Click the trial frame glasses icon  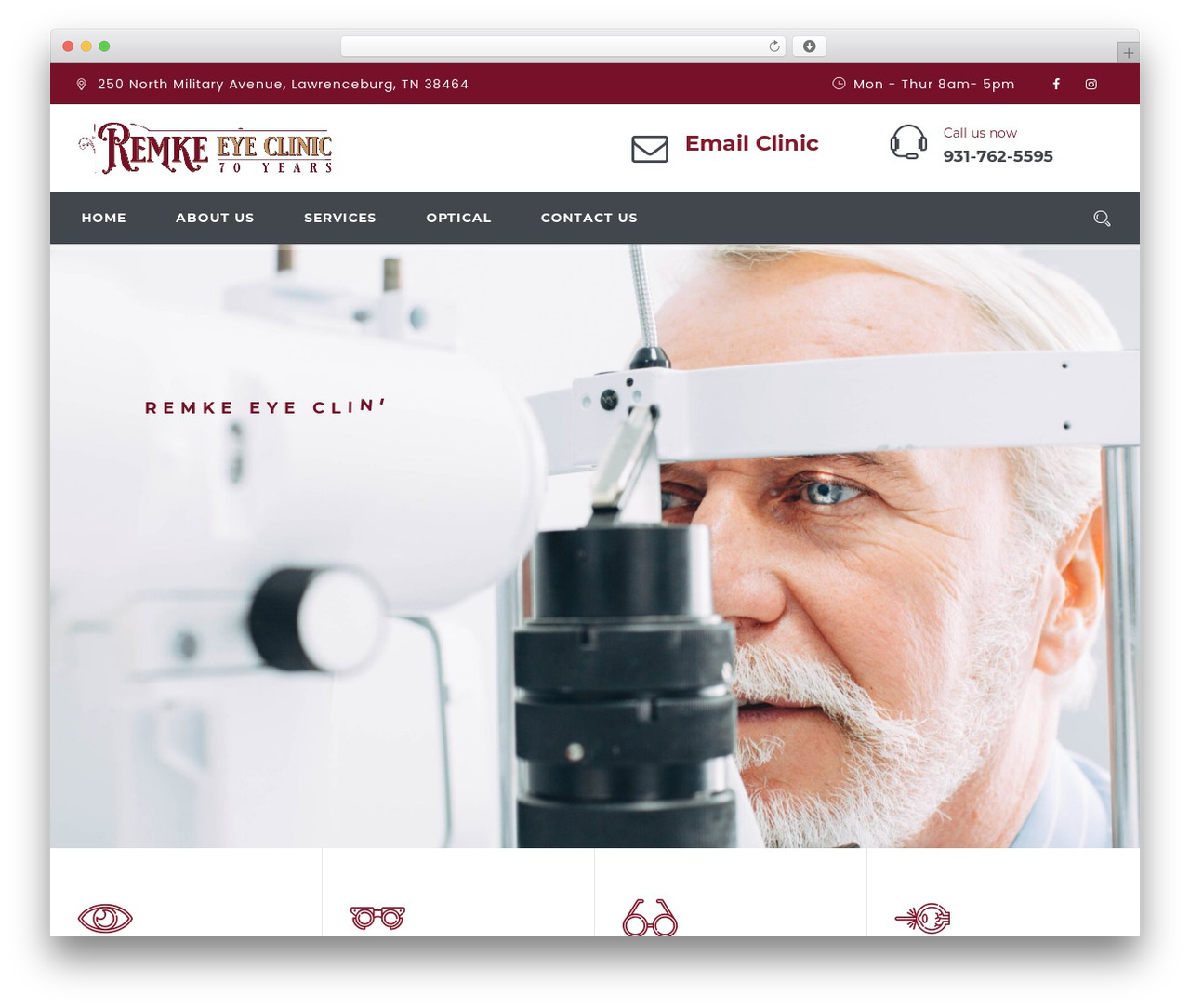tap(377, 918)
